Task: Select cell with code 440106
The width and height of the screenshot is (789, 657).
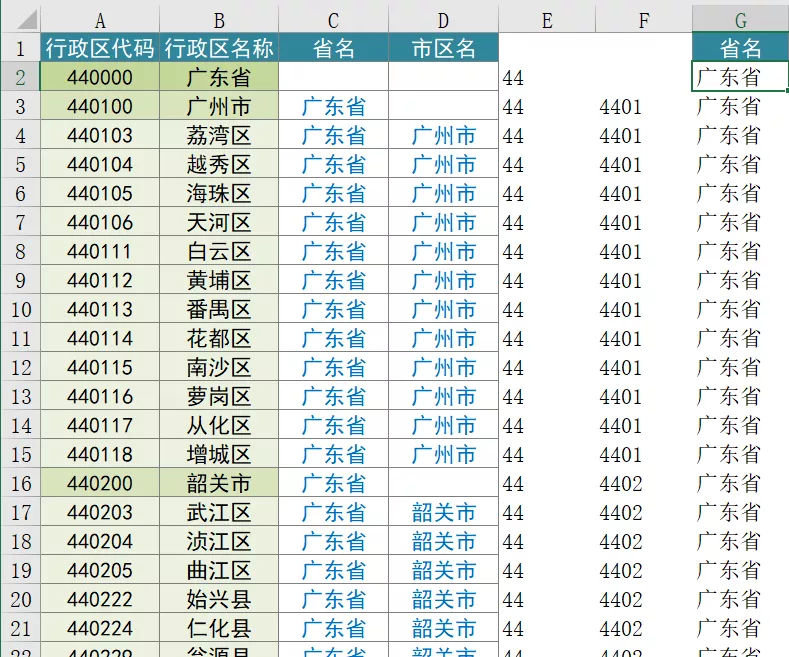Action: (x=100, y=222)
